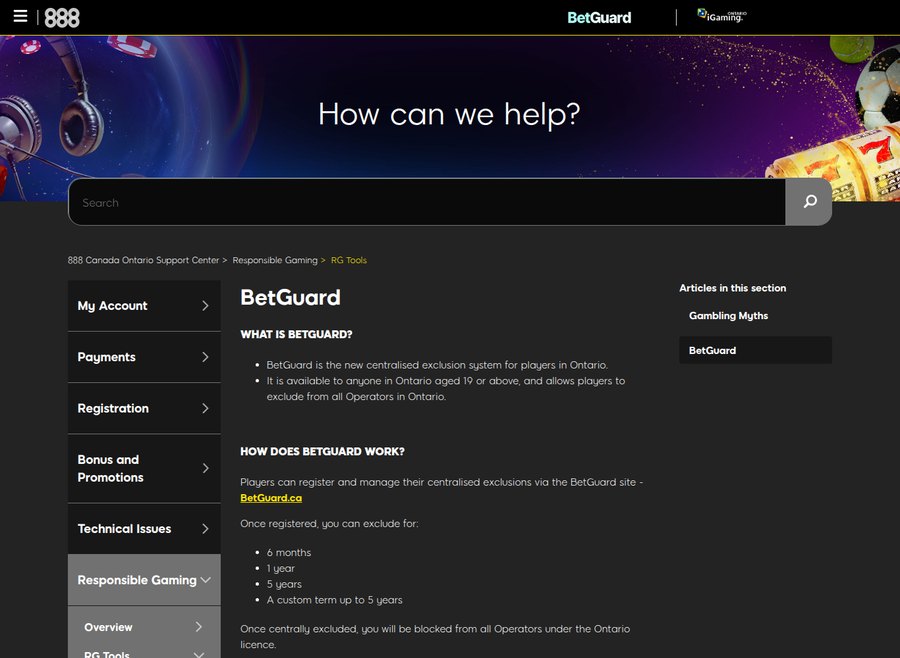
Task: Focus the Search input field
Action: (427, 202)
